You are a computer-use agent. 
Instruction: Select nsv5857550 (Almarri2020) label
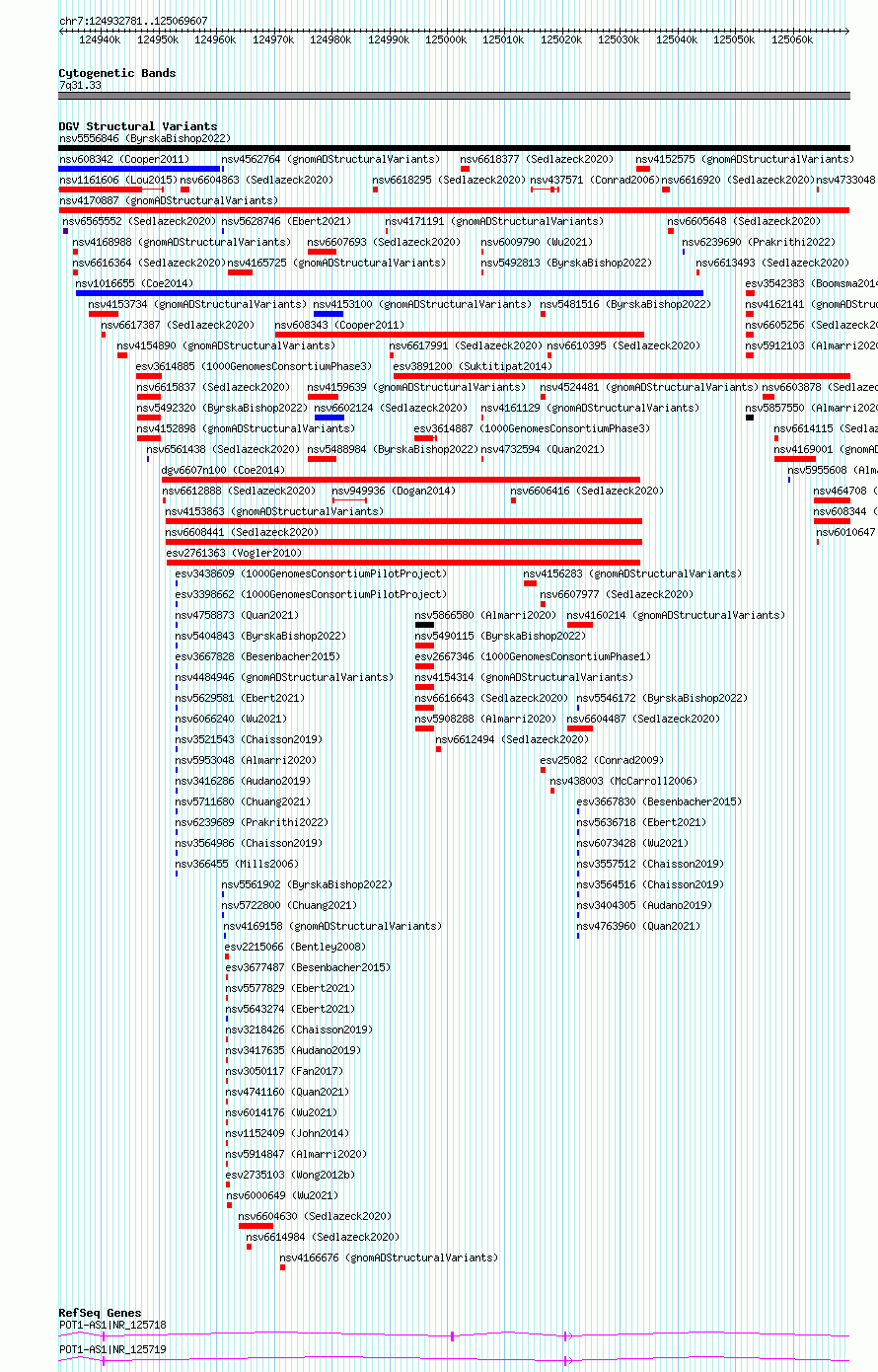point(811,409)
